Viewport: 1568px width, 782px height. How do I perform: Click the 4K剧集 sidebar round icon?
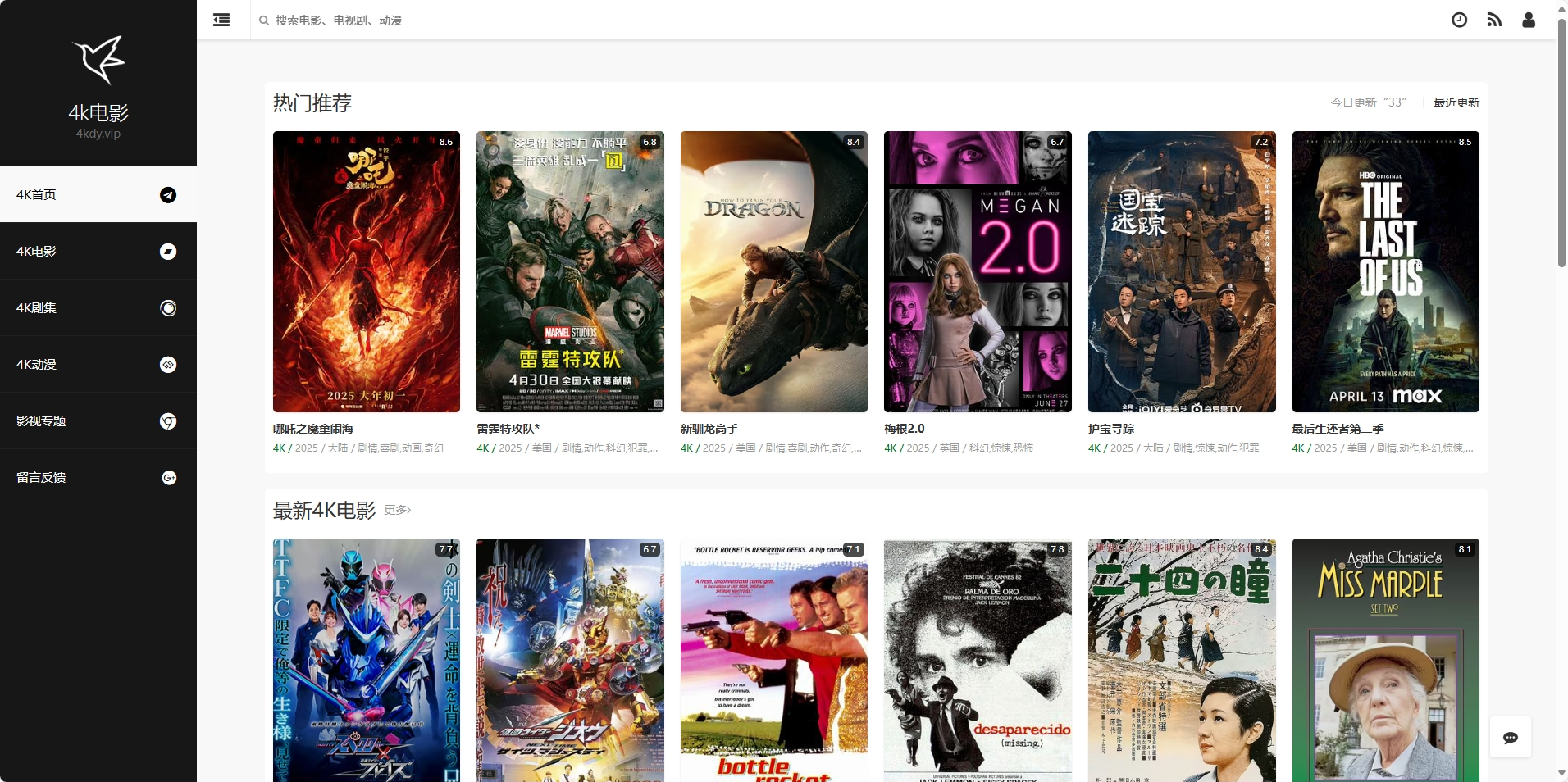pyautogui.click(x=168, y=308)
